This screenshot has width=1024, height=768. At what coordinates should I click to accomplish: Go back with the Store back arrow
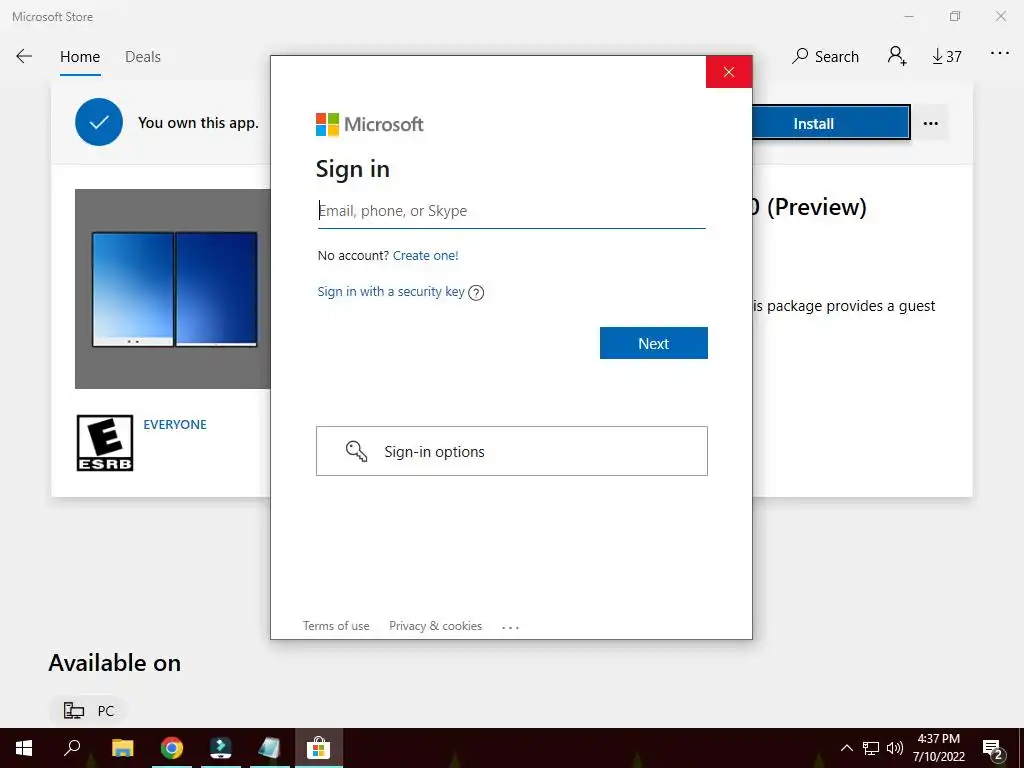[24, 57]
